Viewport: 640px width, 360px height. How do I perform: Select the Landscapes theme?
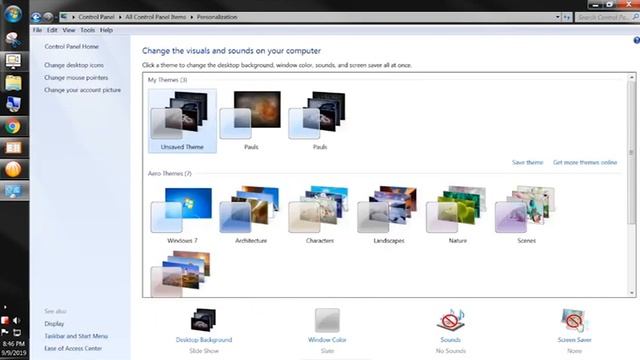389,215
